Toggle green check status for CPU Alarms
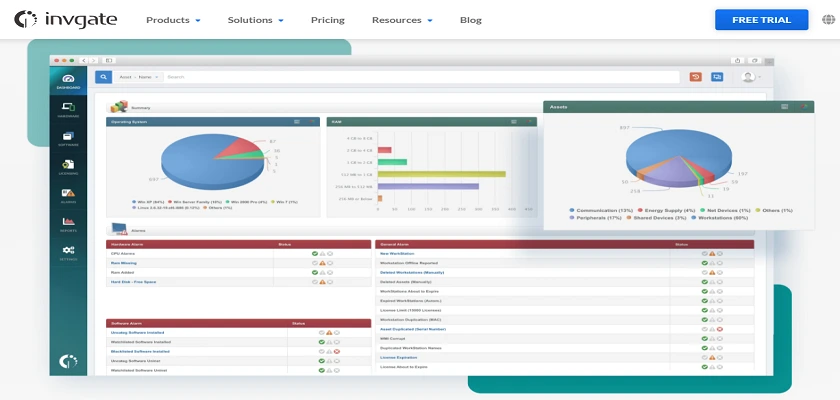840x400 pixels. point(315,254)
